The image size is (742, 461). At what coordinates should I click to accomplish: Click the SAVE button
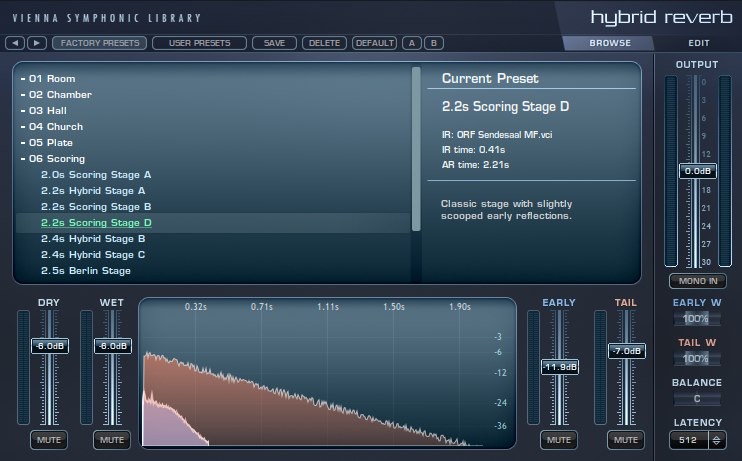tap(274, 43)
